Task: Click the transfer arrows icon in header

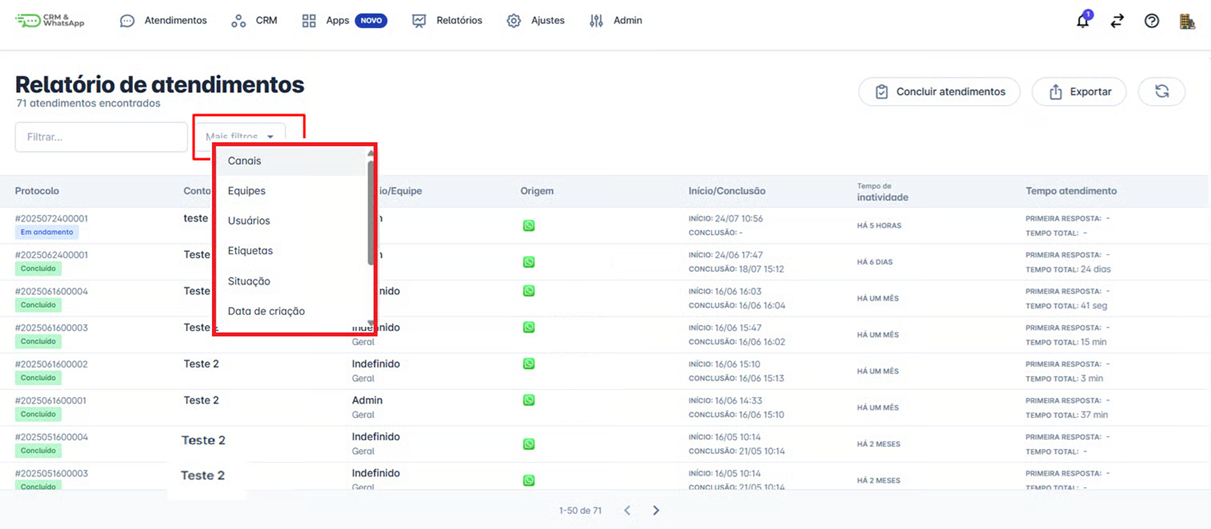Action: 1117,21
